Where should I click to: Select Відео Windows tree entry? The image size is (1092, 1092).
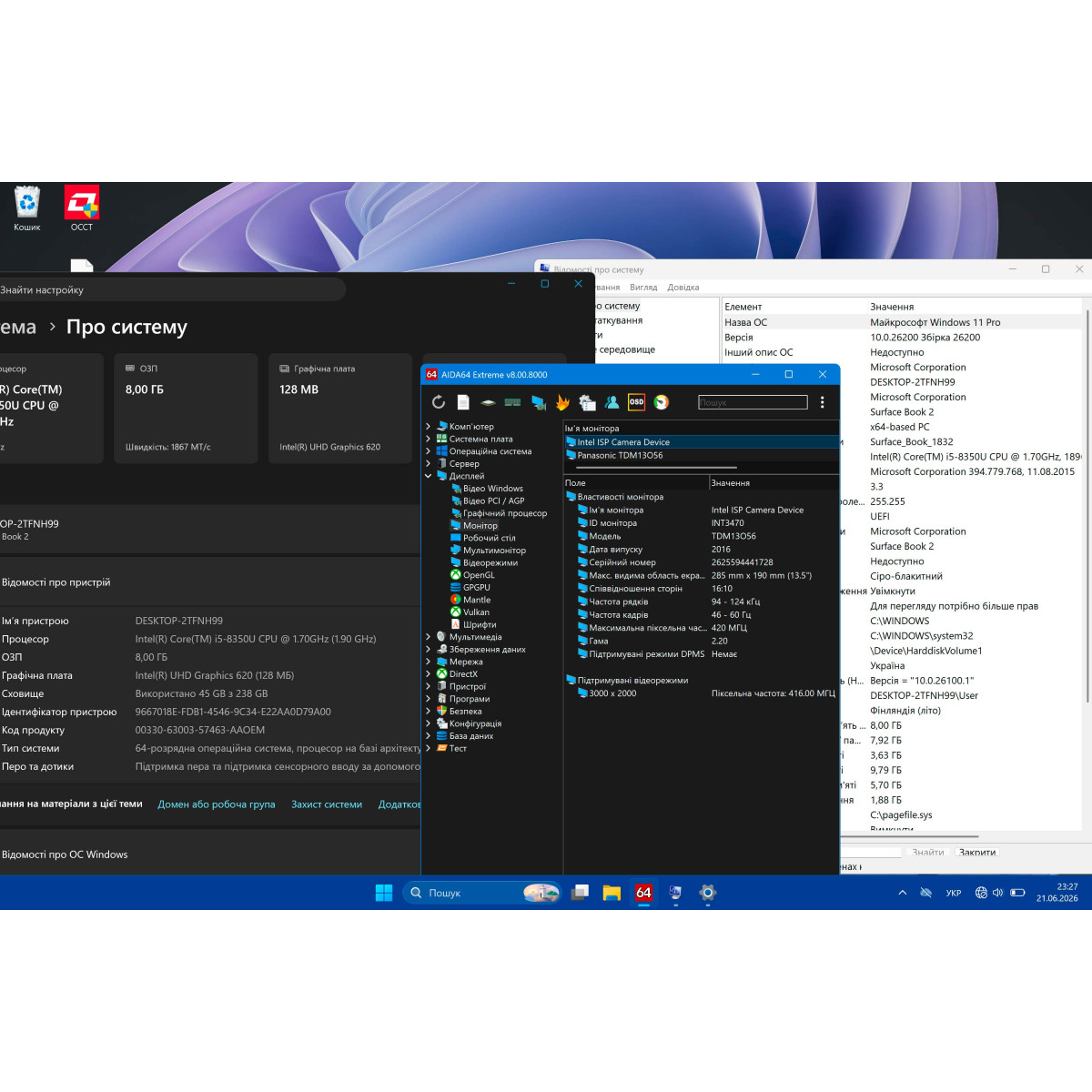[x=492, y=489]
